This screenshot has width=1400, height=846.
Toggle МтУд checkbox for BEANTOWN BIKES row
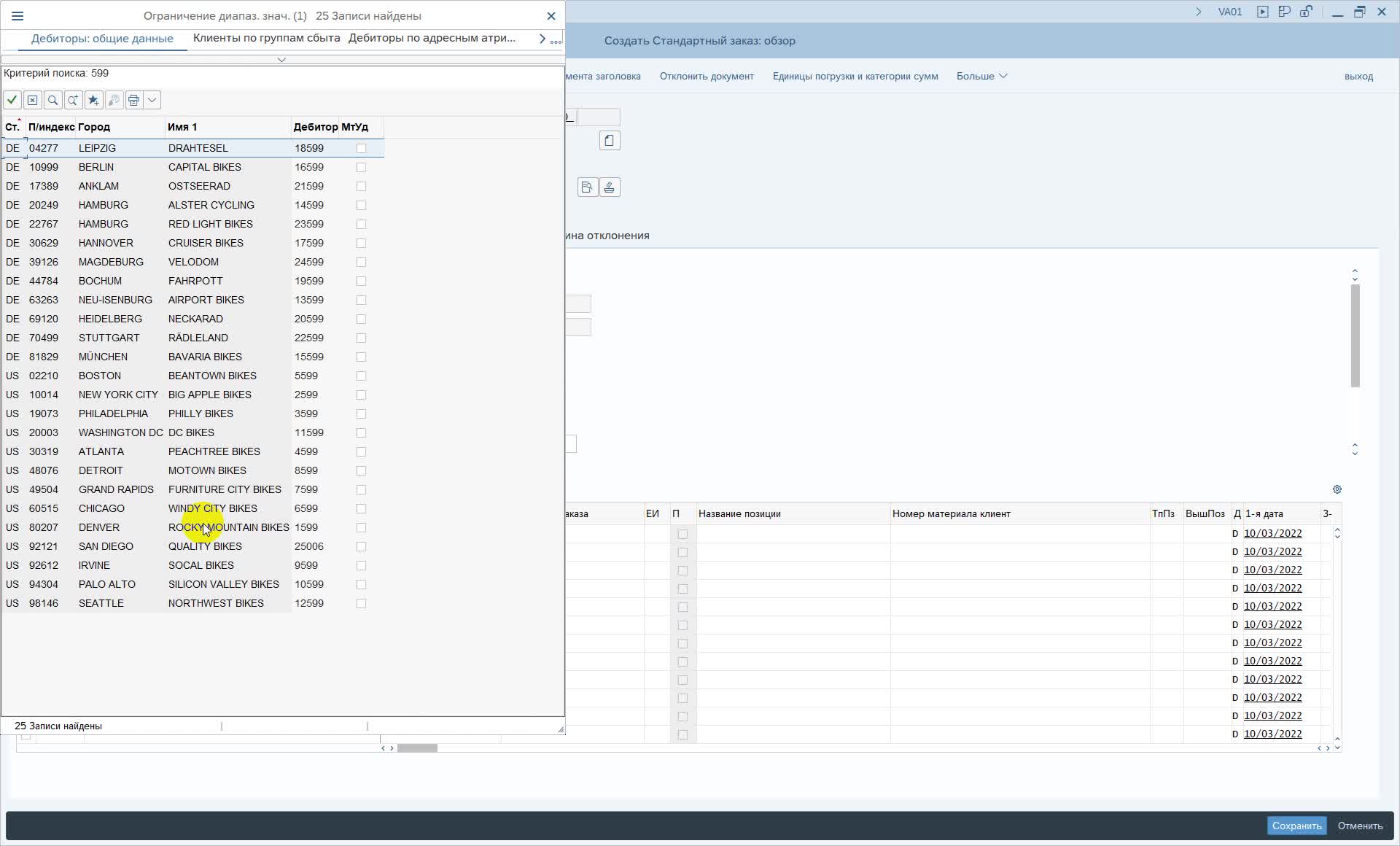pos(361,376)
